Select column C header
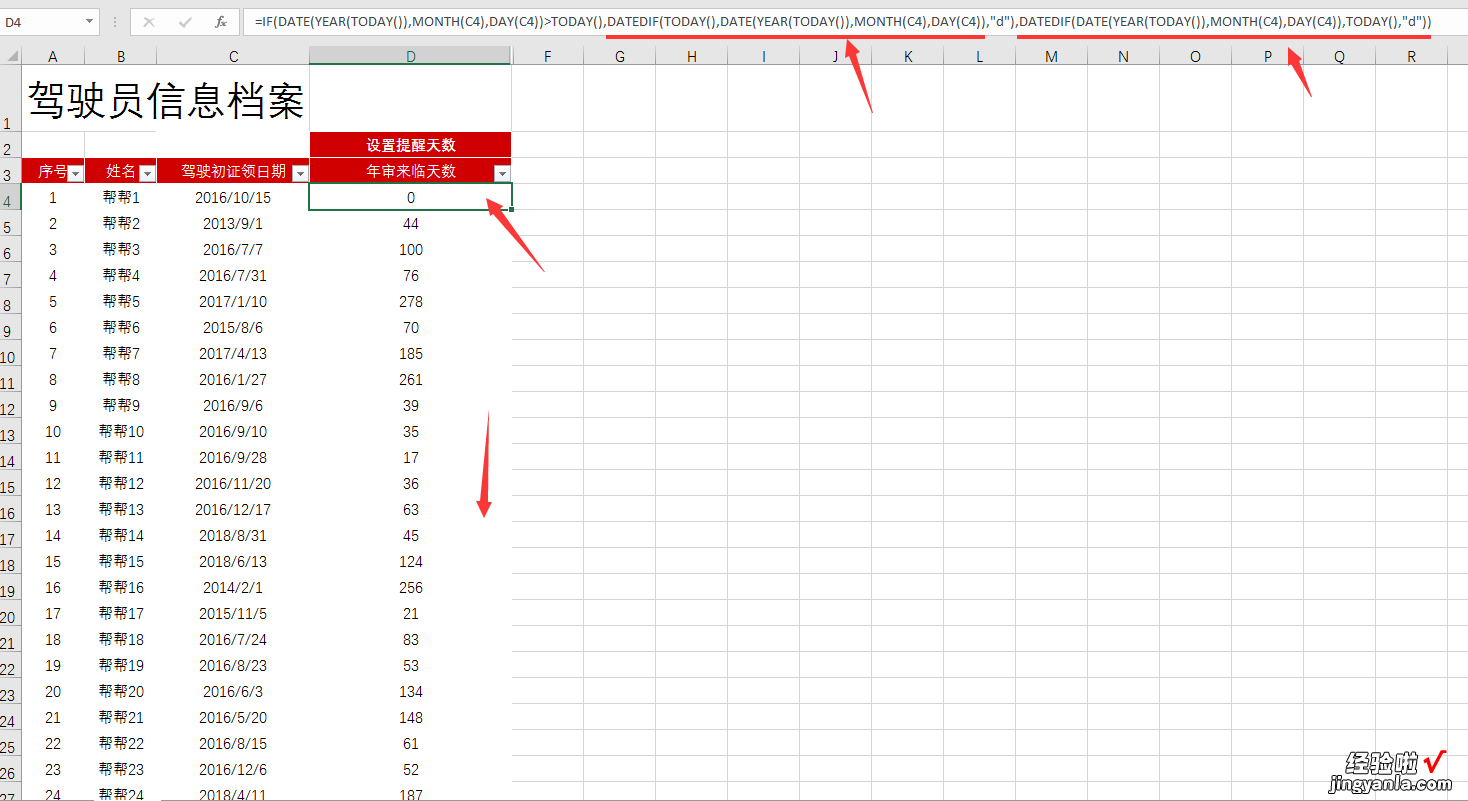Image resolution: width=1468 pixels, height=801 pixels. pyautogui.click(x=233, y=56)
